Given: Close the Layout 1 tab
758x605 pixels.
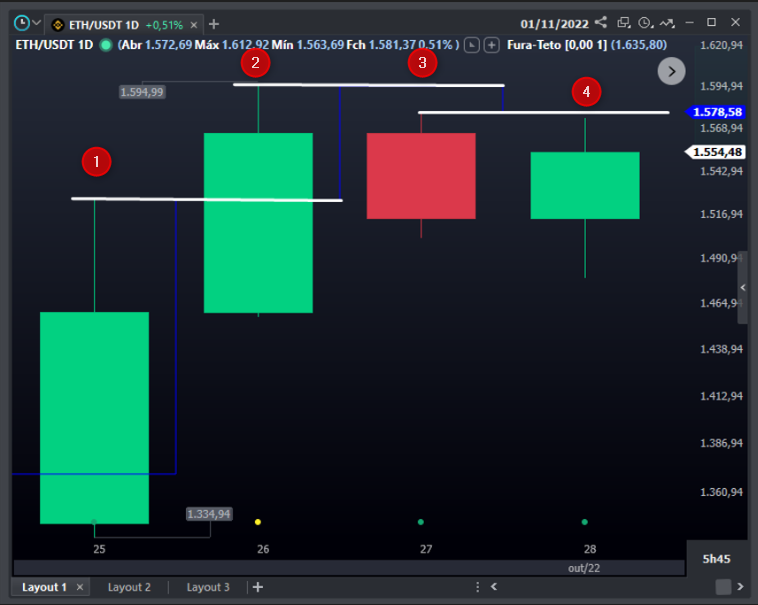Looking at the screenshot, I should click(x=80, y=587).
